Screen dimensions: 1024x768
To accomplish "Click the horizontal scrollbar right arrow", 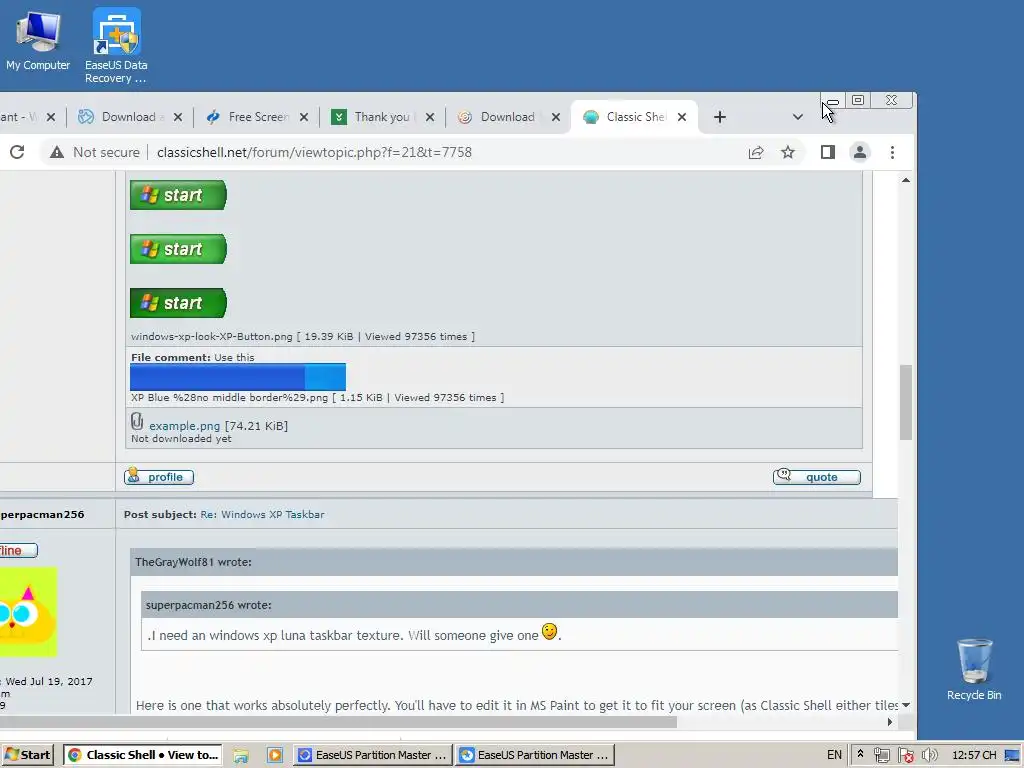I will [889, 722].
